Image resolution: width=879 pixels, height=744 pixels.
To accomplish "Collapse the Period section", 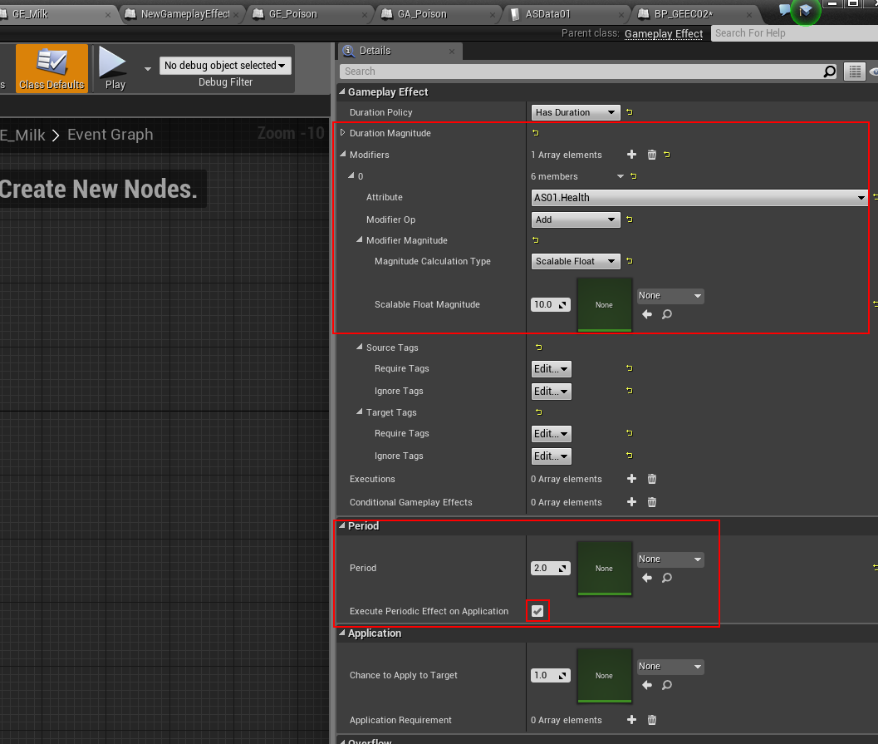I will pyautogui.click(x=342, y=525).
